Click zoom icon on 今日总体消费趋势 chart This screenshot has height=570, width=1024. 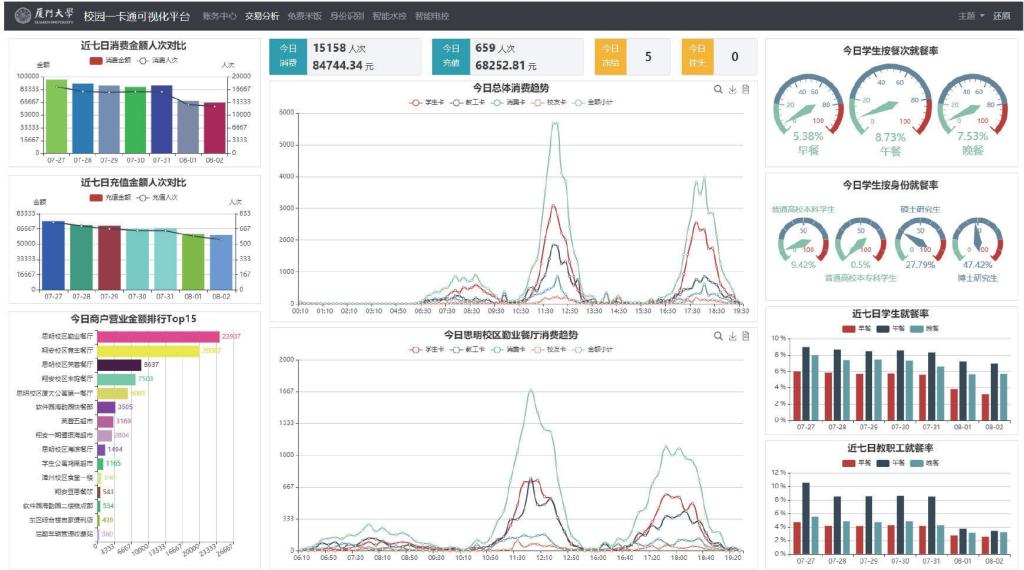(x=718, y=89)
